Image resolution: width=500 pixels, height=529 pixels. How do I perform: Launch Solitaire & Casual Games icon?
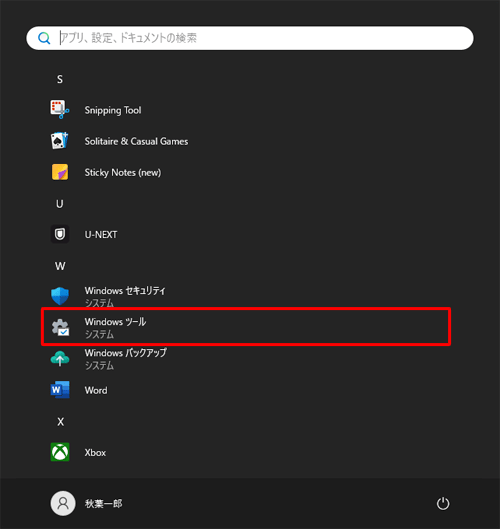click(60, 141)
